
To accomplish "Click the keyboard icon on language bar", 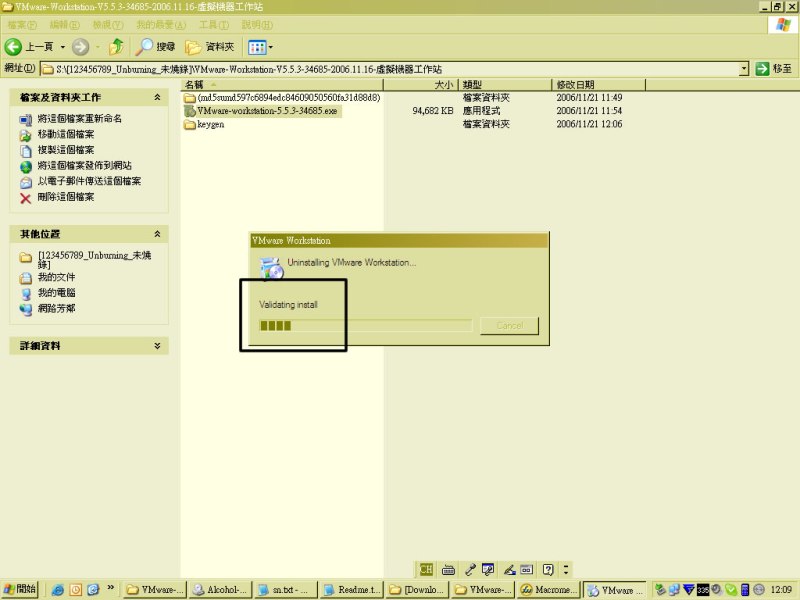I will pos(448,569).
